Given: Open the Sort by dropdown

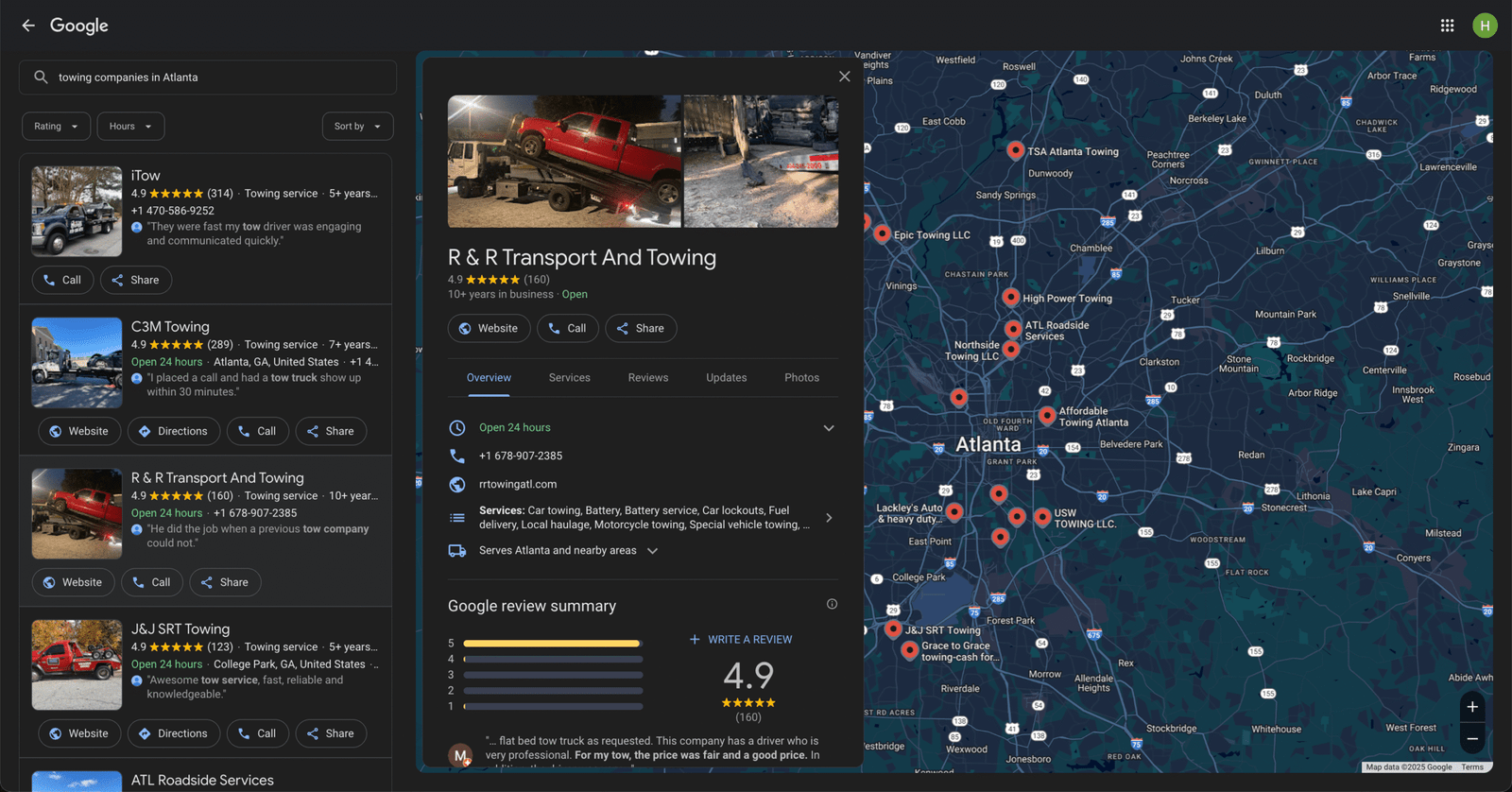Looking at the screenshot, I should (357, 126).
